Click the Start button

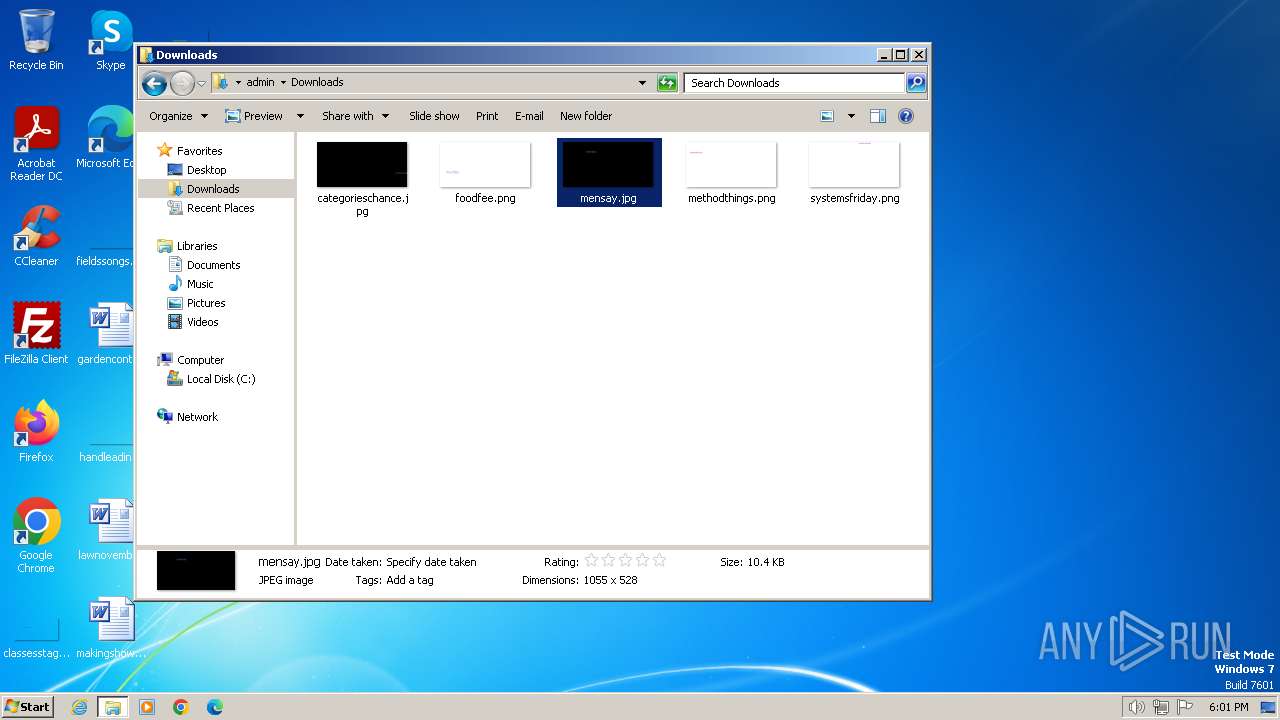[27, 706]
